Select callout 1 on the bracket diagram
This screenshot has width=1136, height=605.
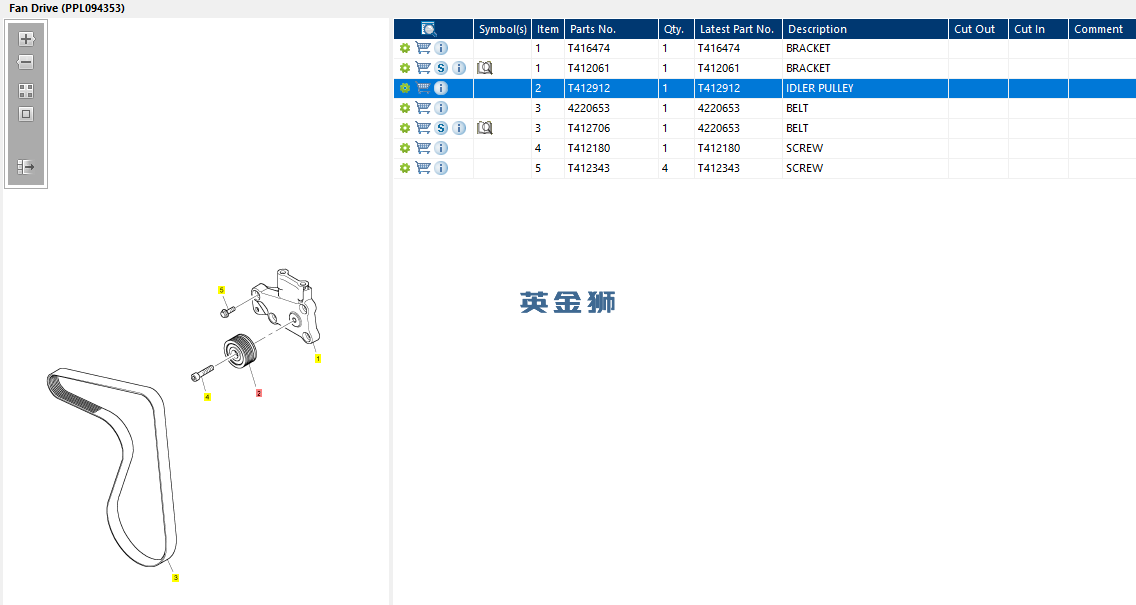(317, 359)
